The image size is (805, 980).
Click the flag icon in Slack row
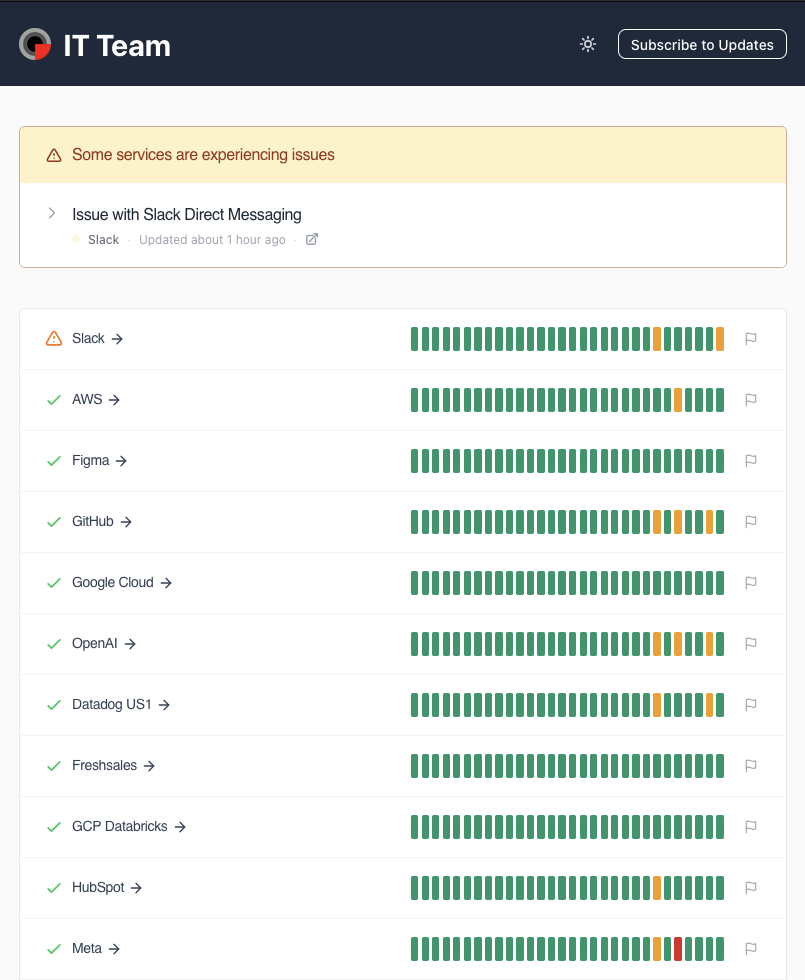(x=751, y=339)
